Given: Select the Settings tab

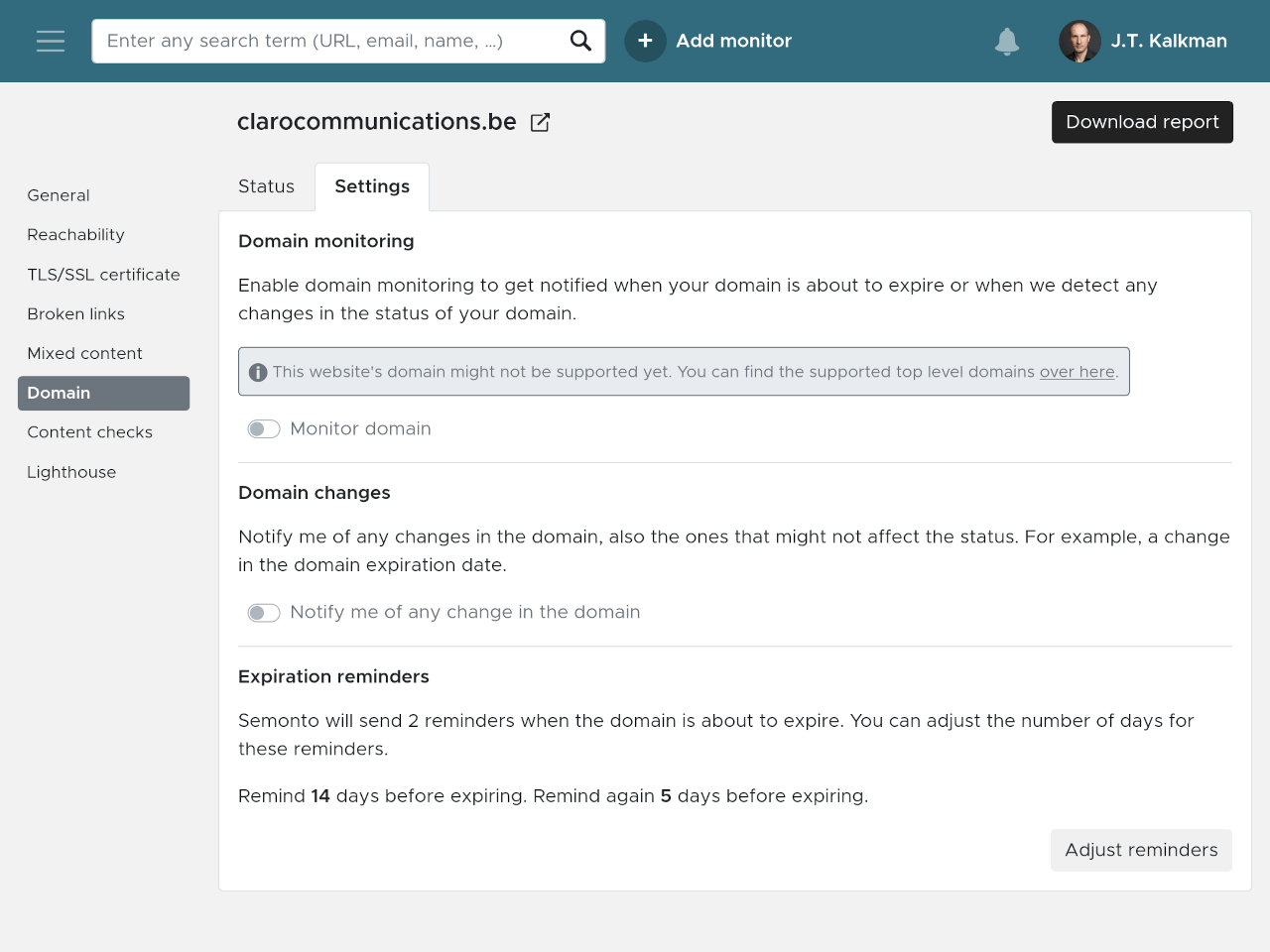Looking at the screenshot, I should 372,186.
